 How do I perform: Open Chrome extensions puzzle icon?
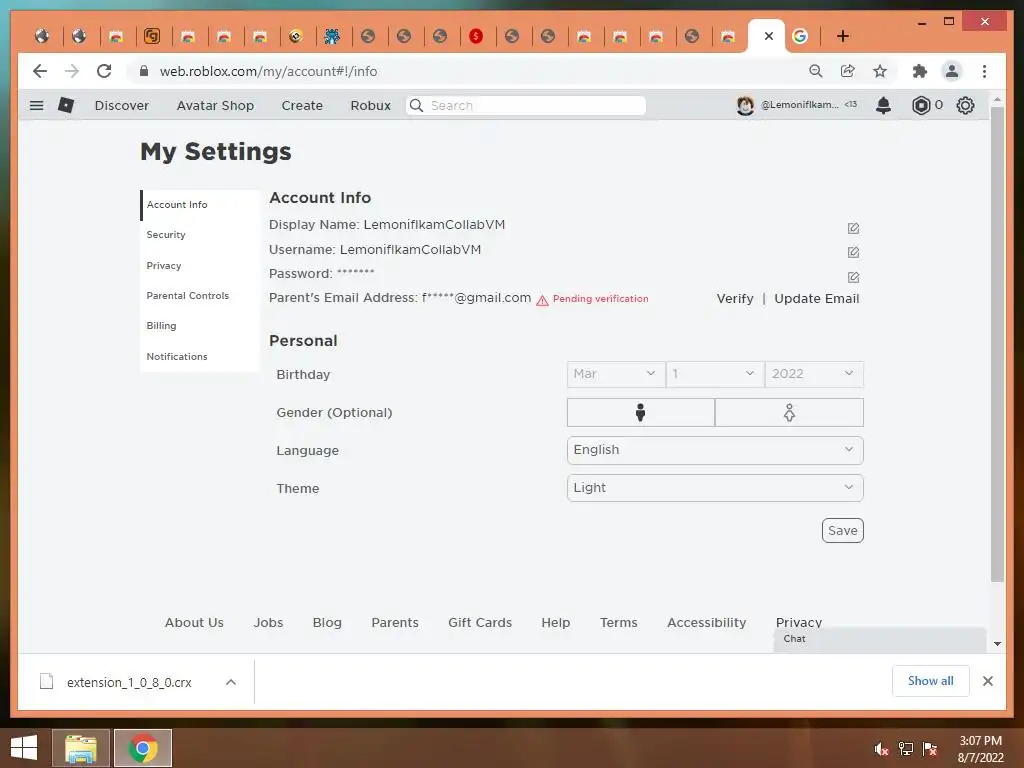(920, 71)
